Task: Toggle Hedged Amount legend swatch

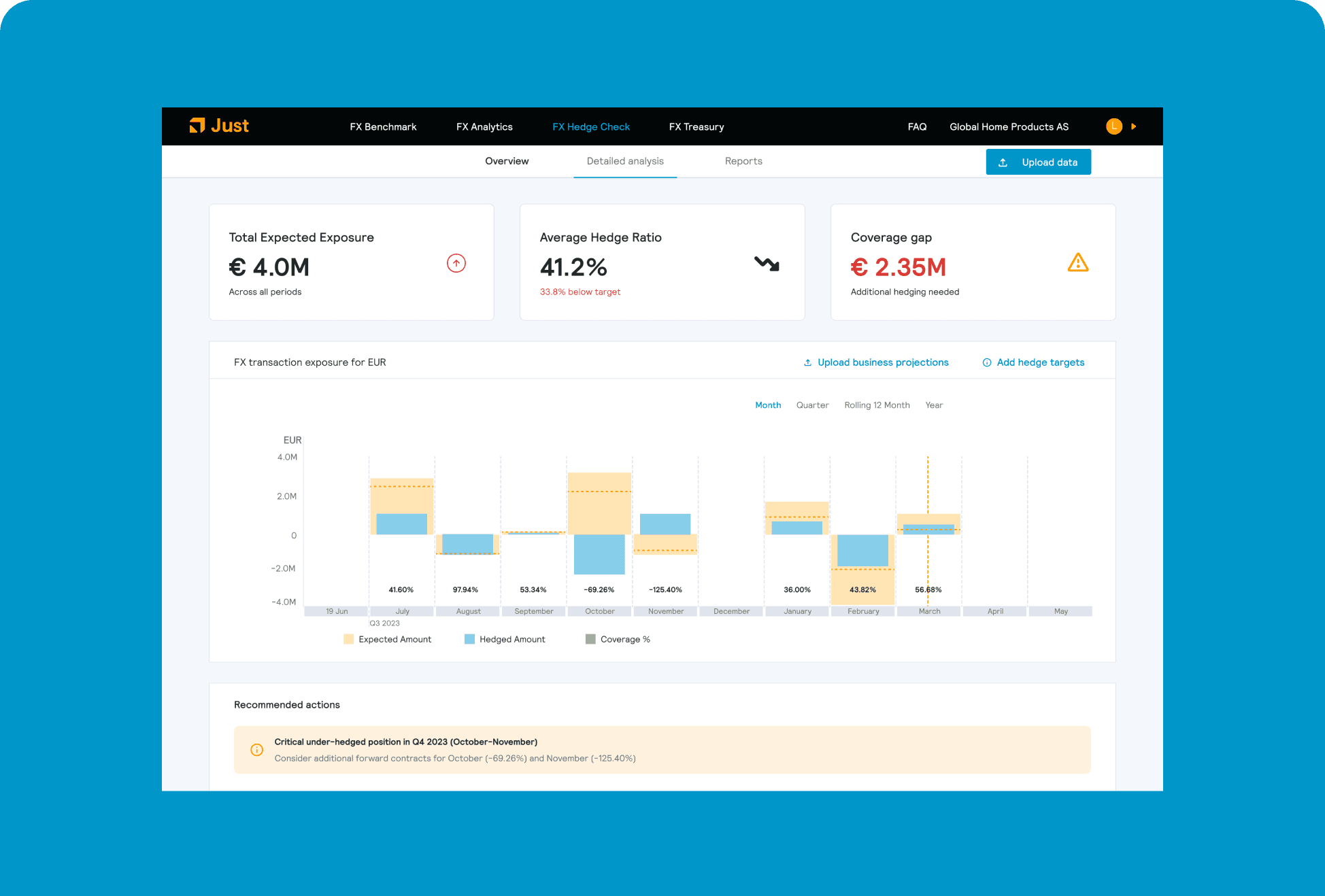Action: click(469, 639)
